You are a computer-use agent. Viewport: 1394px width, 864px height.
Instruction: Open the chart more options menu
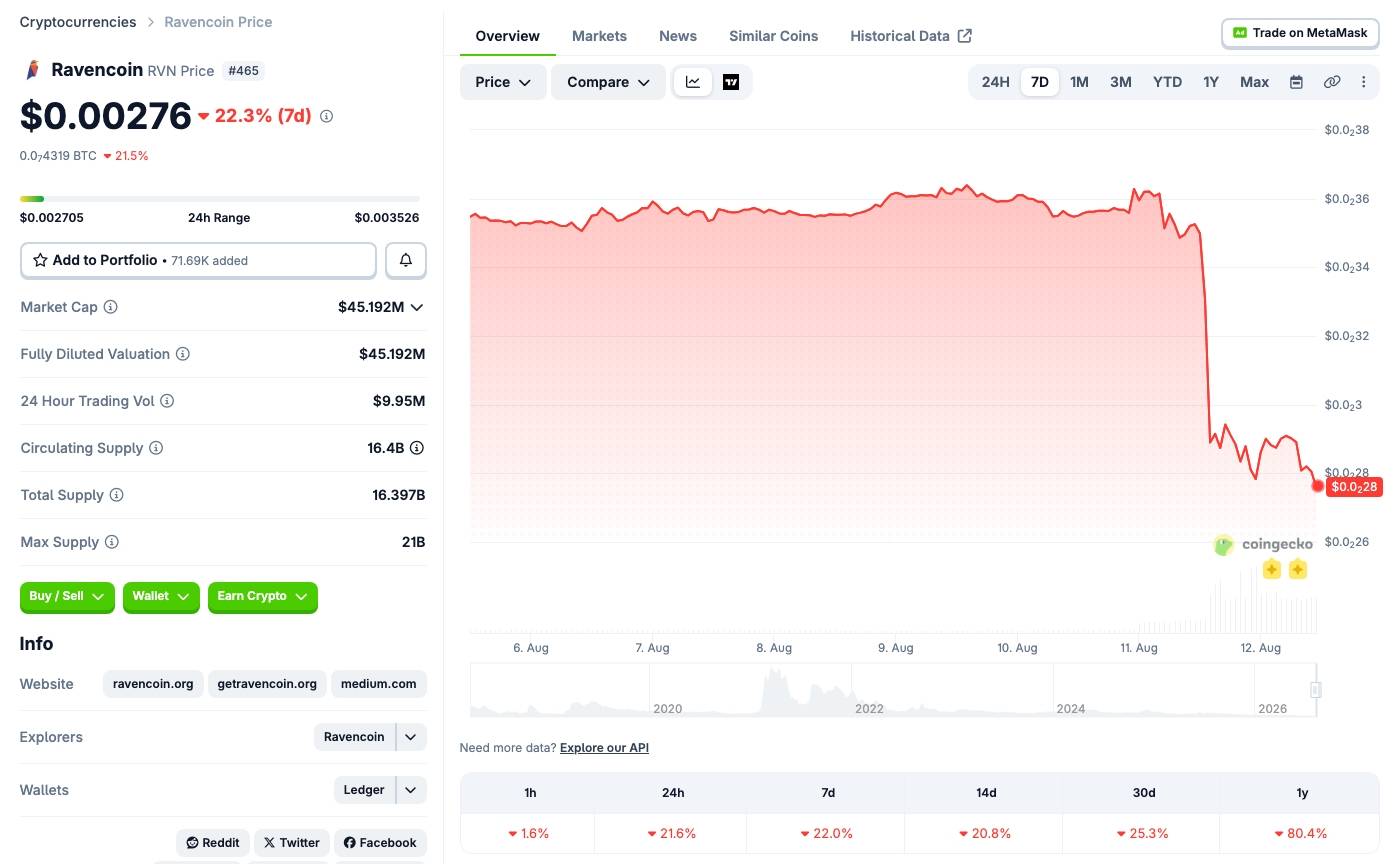click(1363, 82)
